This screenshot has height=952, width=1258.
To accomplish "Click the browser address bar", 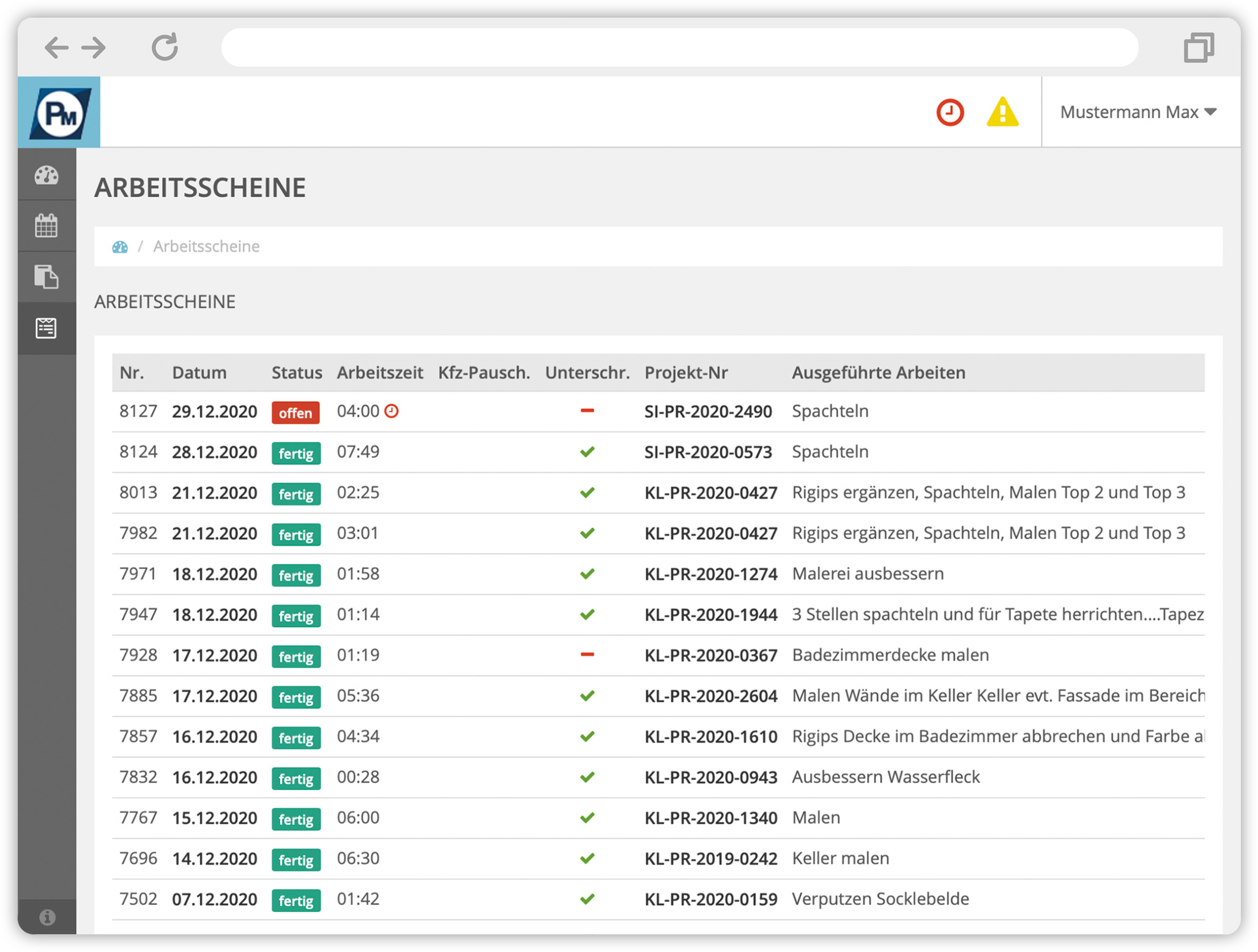I will pos(679,47).
